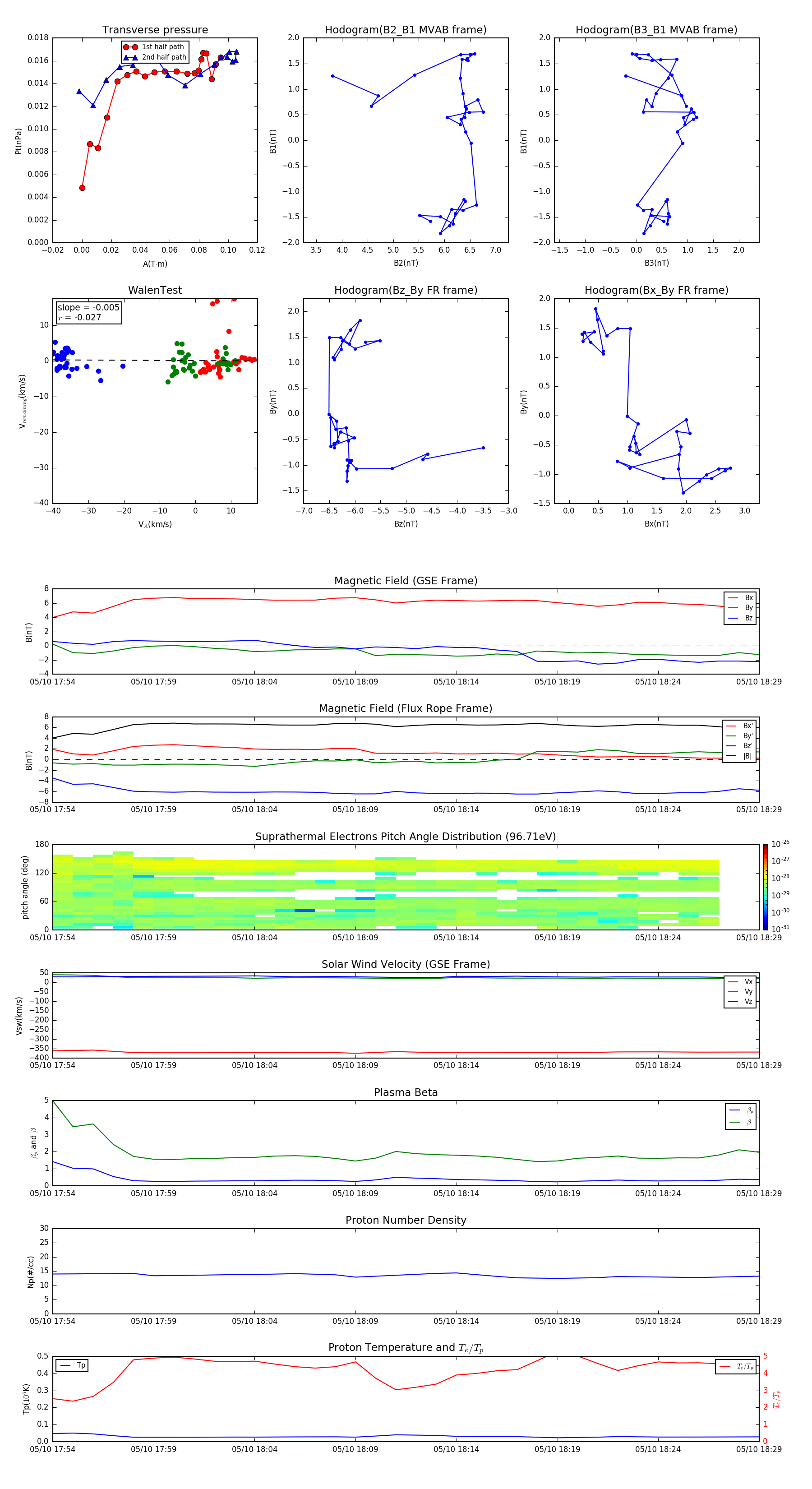Click the red 'Te/Tp' legend box

pos(736,1366)
